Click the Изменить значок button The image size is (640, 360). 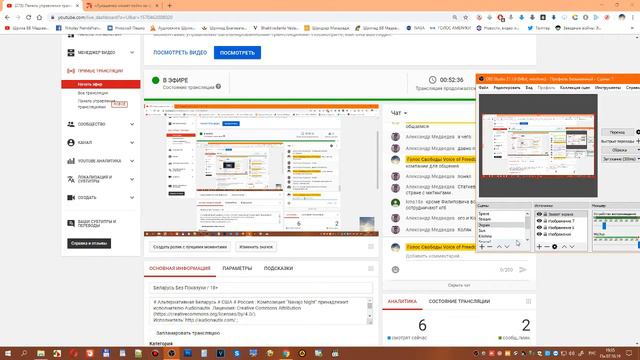click(256, 247)
